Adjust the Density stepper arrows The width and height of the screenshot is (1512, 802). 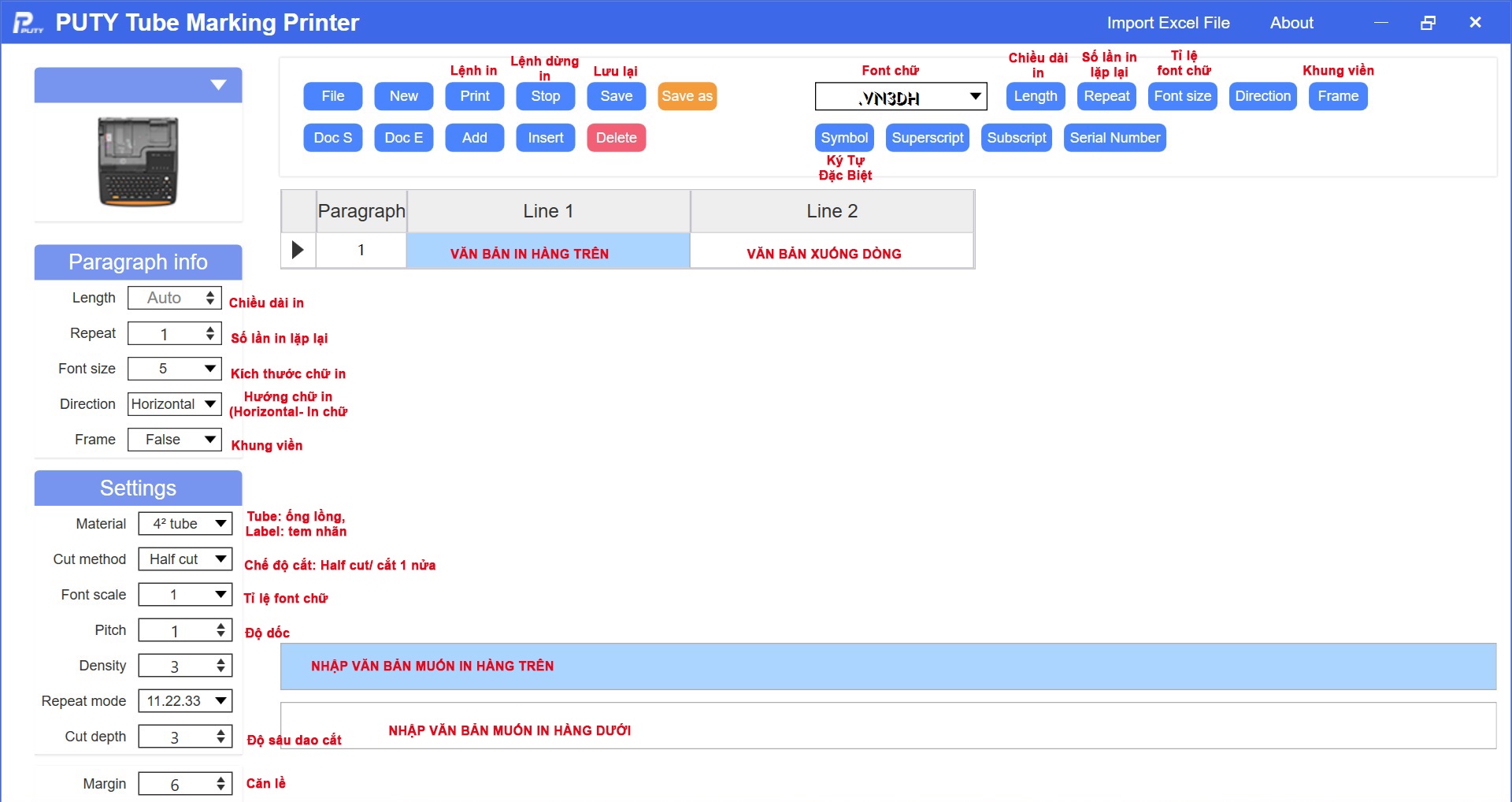220,666
